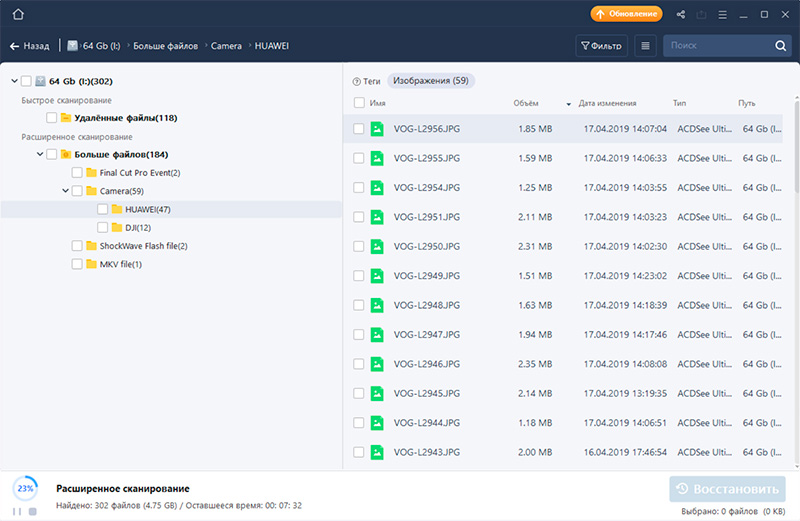The image size is (800, 521).
Task: Open the Теги tab
Action: (366, 80)
